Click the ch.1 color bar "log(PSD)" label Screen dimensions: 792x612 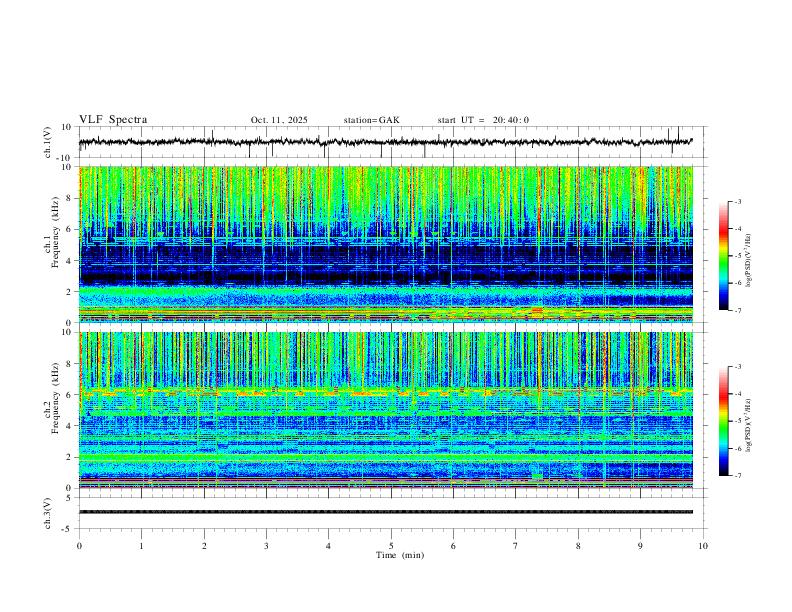pyautogui.click(x=748, y=261)
